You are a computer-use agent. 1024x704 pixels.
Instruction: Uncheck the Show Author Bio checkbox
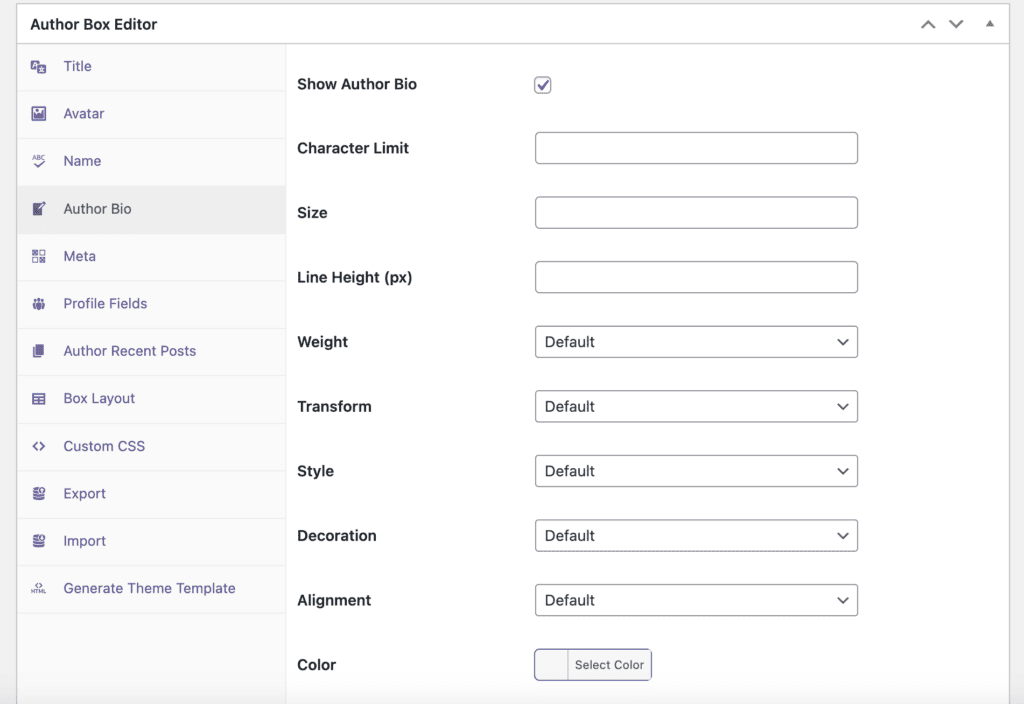542,85
